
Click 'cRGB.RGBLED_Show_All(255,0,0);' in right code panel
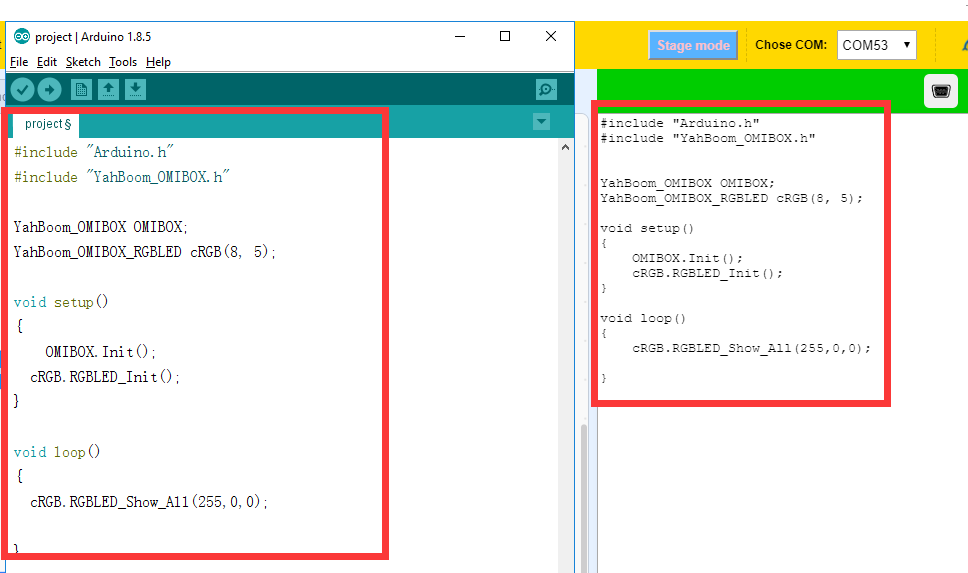751,348
